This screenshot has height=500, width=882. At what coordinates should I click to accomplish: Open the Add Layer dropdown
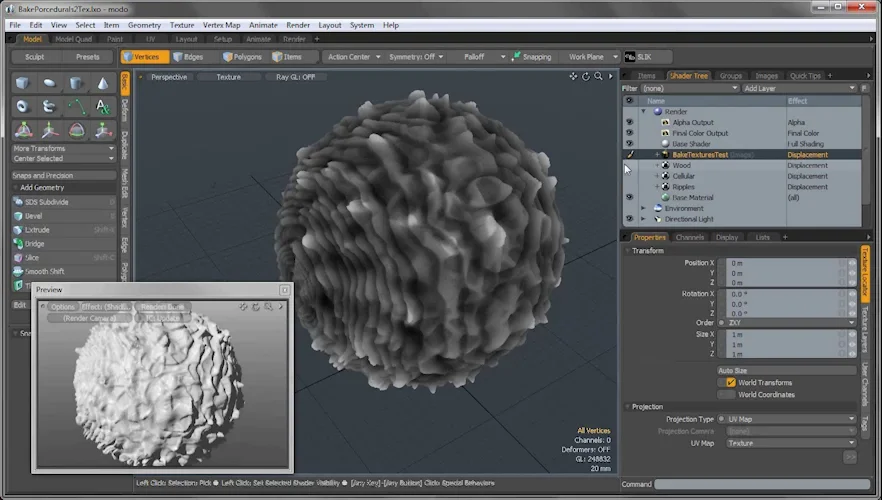click(799, 88)
